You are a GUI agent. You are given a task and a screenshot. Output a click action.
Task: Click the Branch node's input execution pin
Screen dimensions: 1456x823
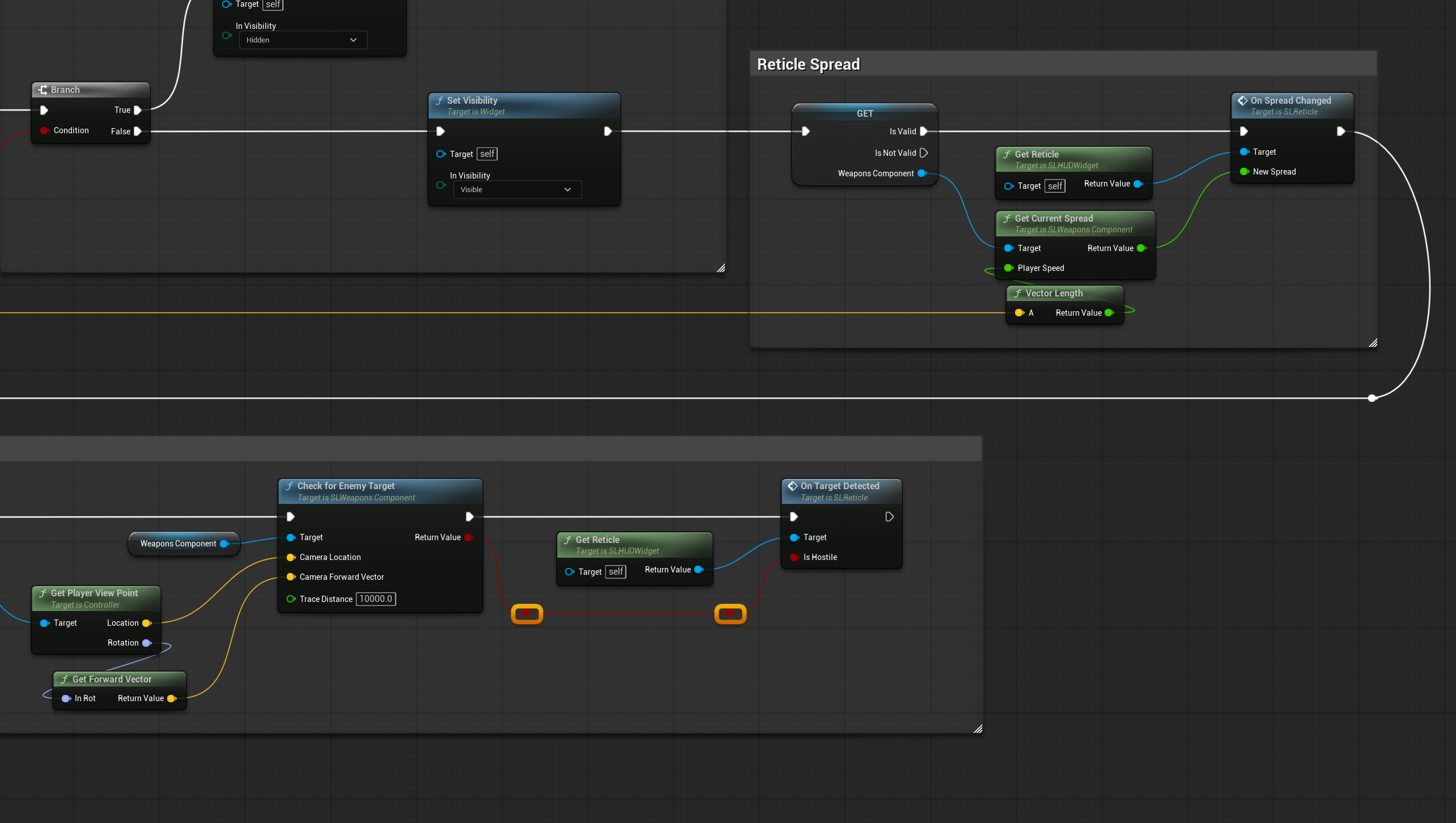tap(44, 110)
